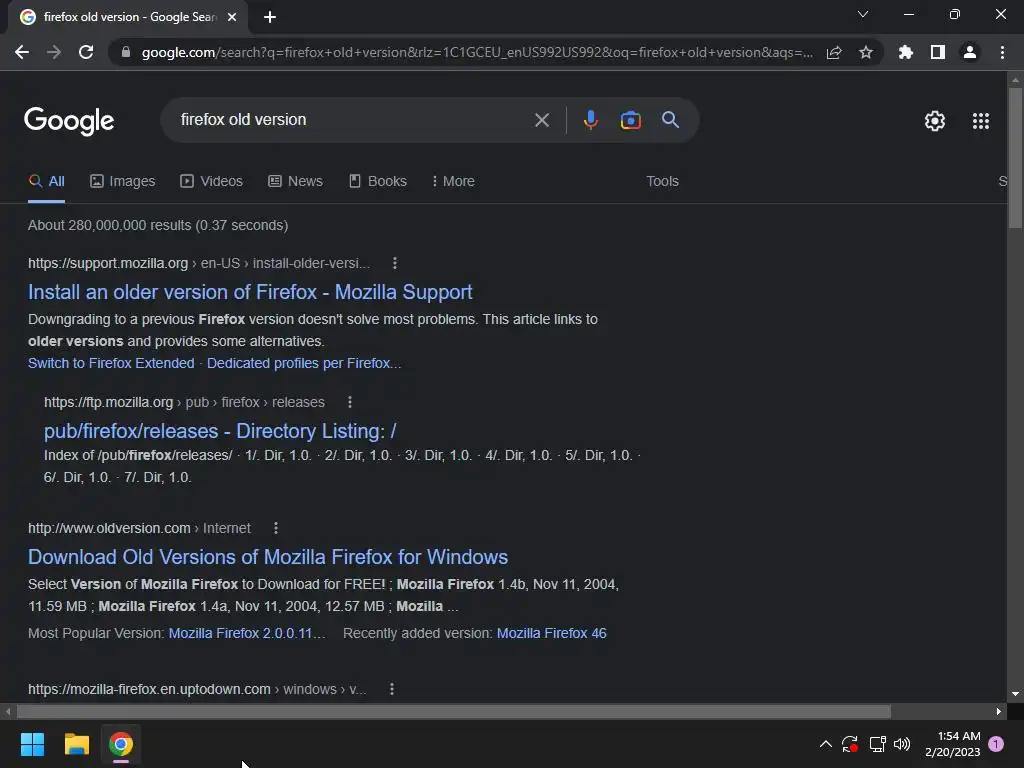Image resolution: width=1024 pixels, height=768 pixels.
Task: Show hidden system tray icons
Action: 825,744
